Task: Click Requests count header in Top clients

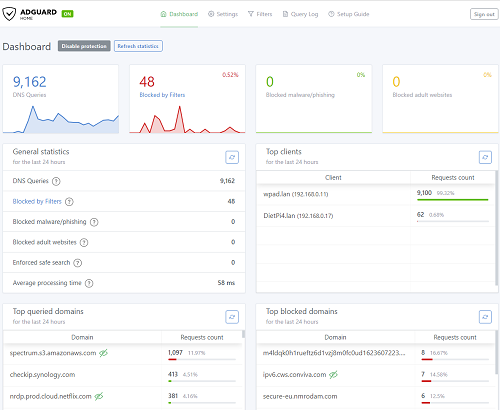Action: 453,178
